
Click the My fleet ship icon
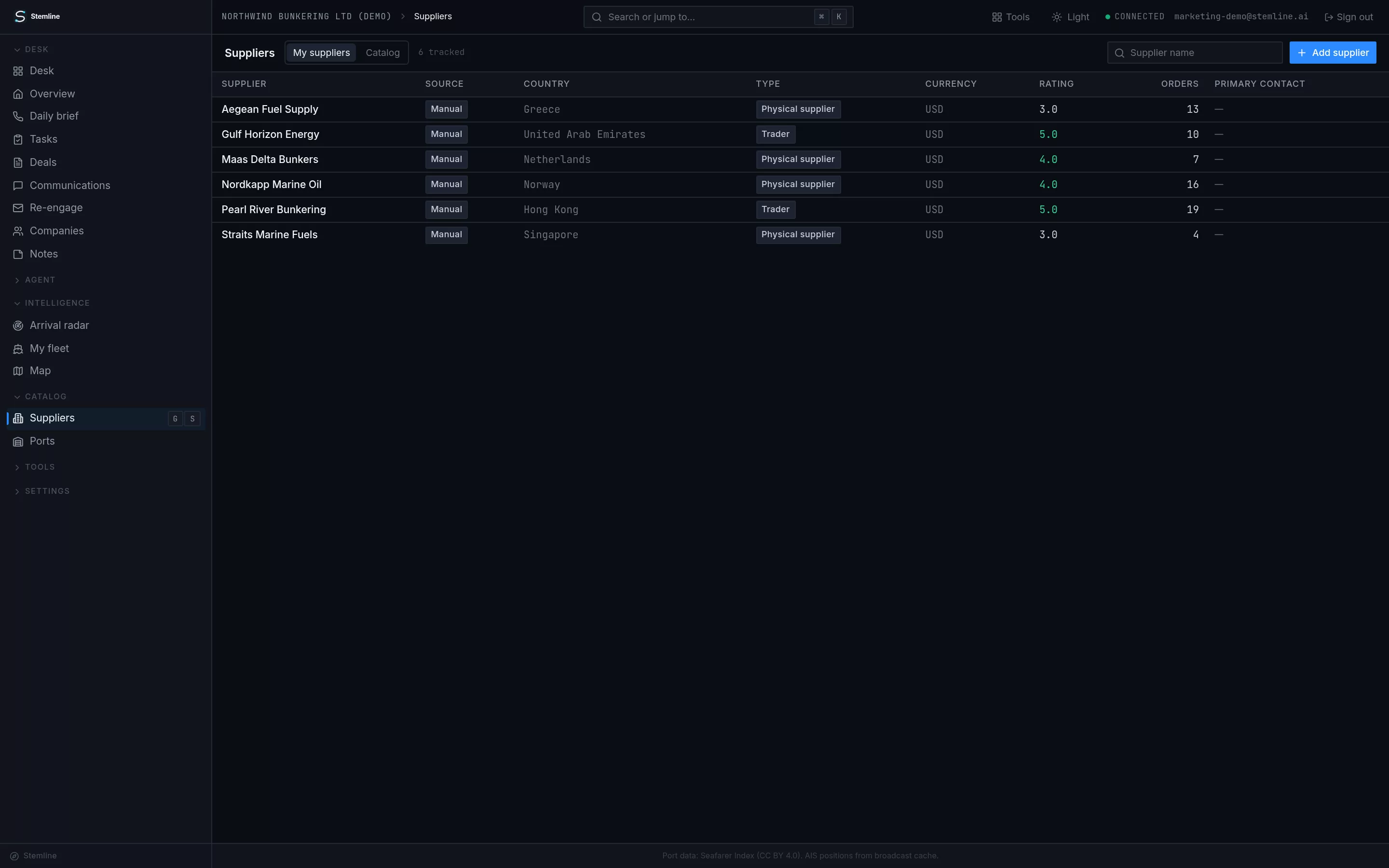(x=18, y=349)
